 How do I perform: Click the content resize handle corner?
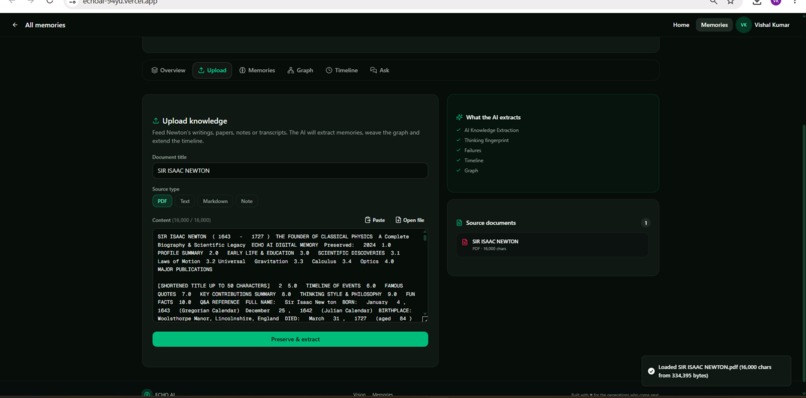pyautogui.click(x=425, y=319)
